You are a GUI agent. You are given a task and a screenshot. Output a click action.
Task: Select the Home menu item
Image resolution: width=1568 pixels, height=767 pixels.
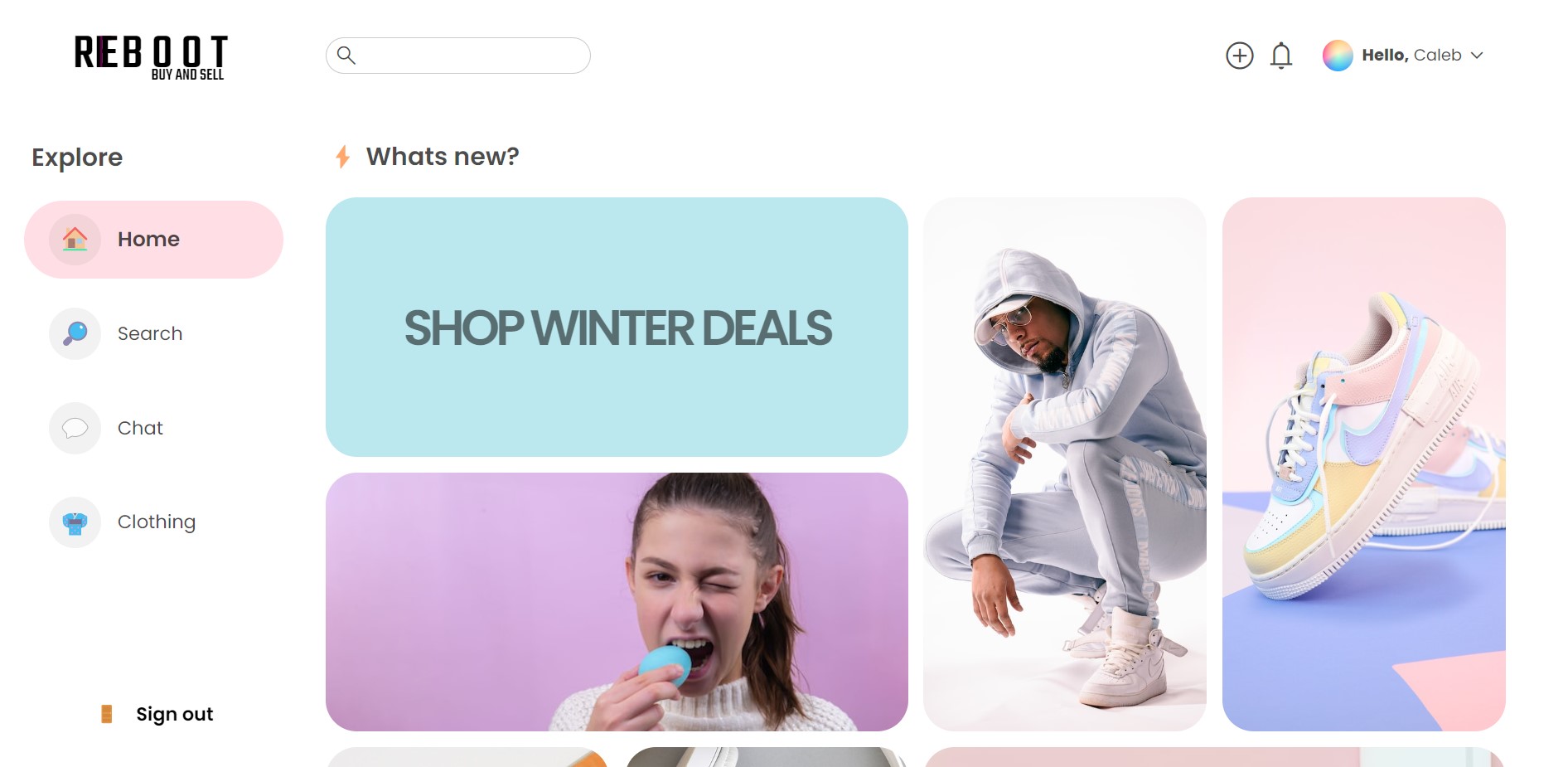[x=154, y=240]
